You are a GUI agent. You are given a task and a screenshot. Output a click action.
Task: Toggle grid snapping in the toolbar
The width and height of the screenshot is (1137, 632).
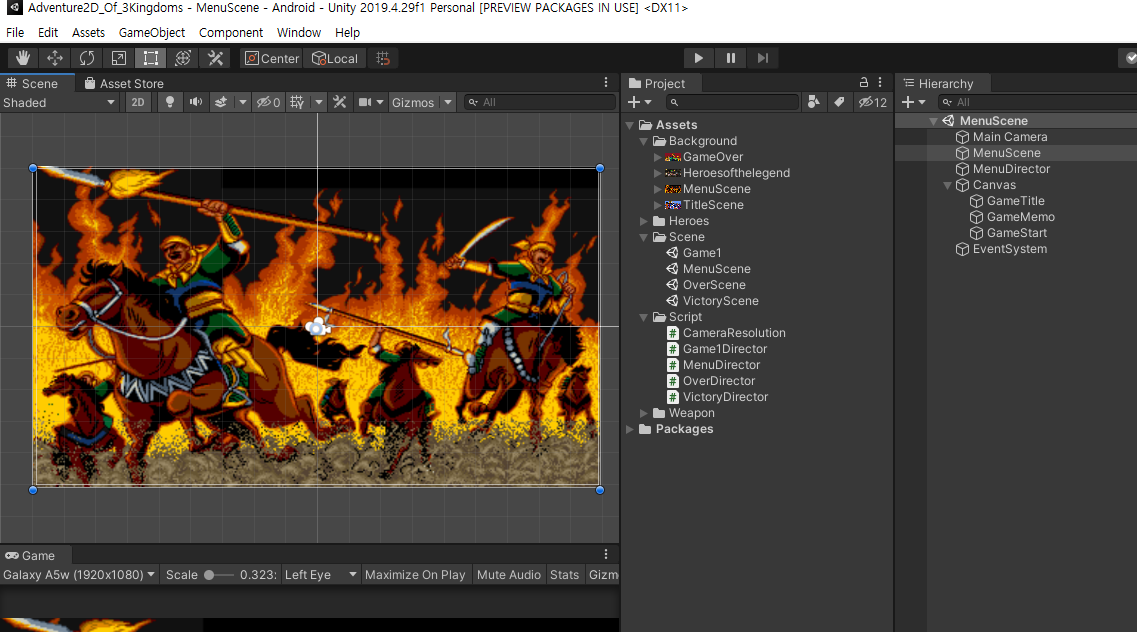click(383, 58)
